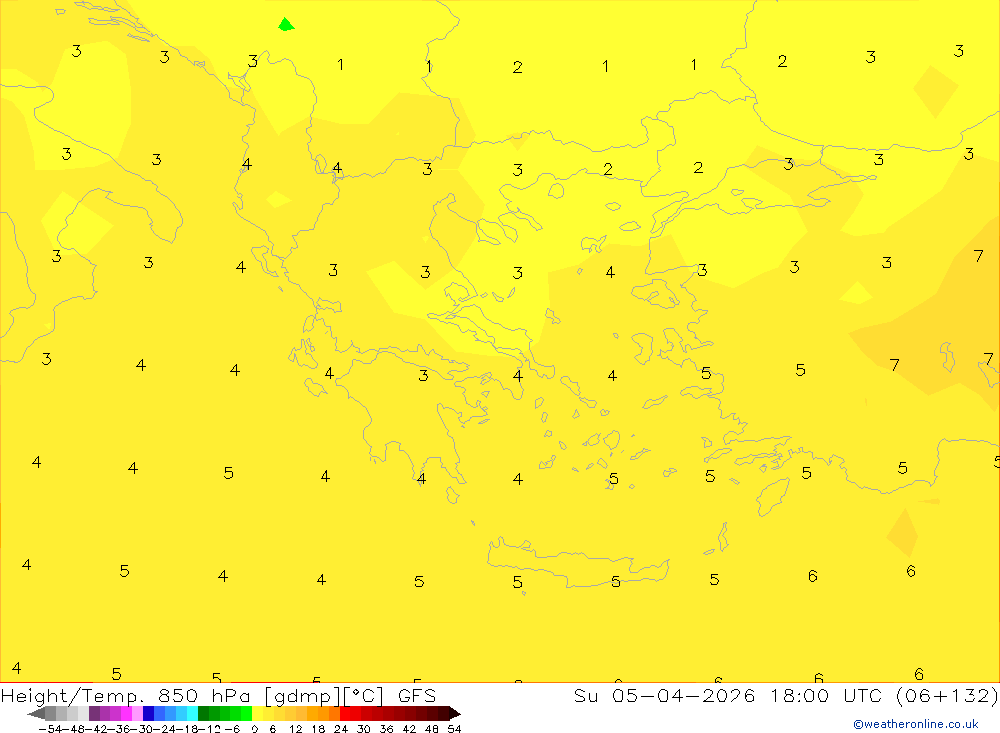
Task: Pick the light pink swatch in the legend
Action: (x=137, y=713)
